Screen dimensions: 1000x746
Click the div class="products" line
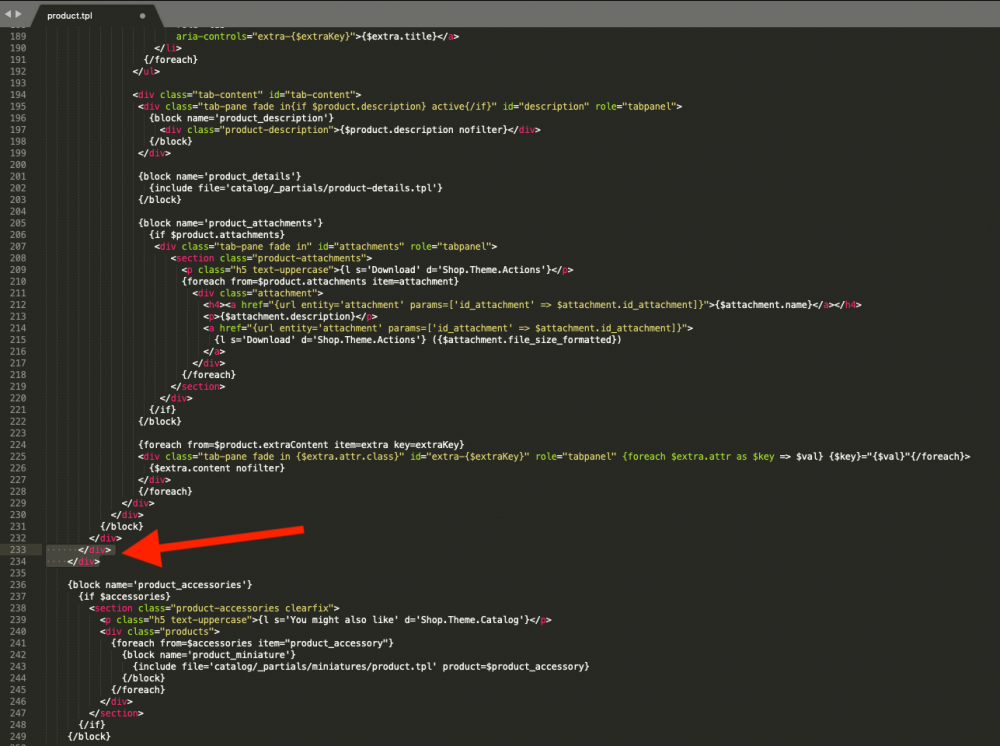(159, 631)
